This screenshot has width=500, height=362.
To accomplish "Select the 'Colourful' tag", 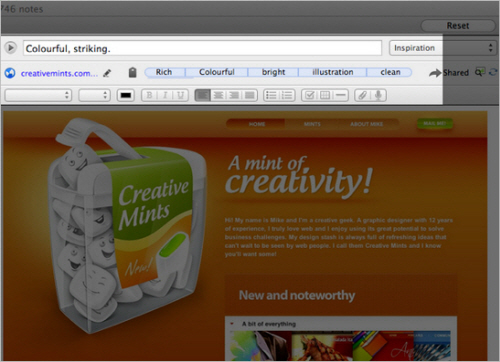I will 217,72.
